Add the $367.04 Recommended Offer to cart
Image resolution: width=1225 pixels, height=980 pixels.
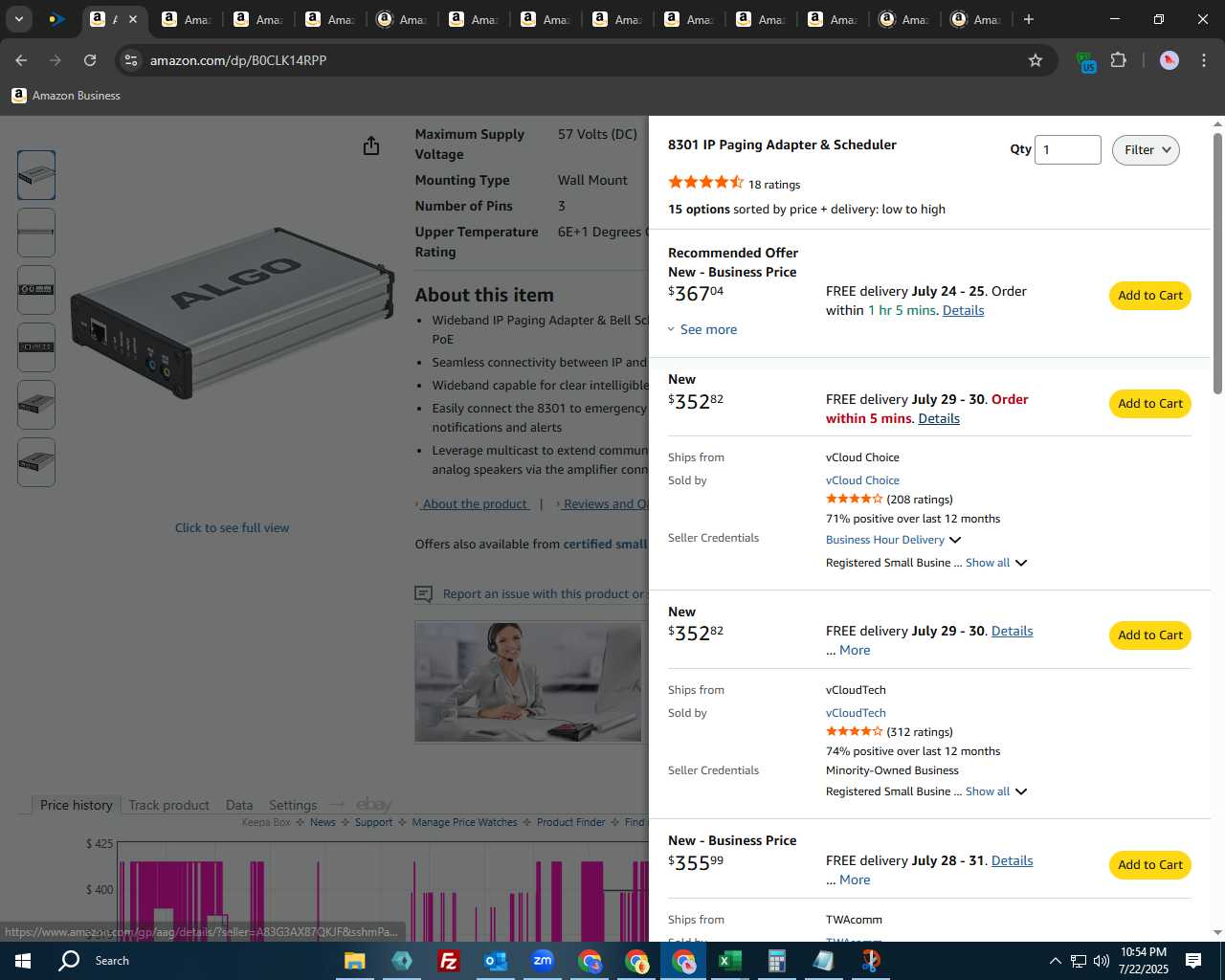click(1150, 295)
